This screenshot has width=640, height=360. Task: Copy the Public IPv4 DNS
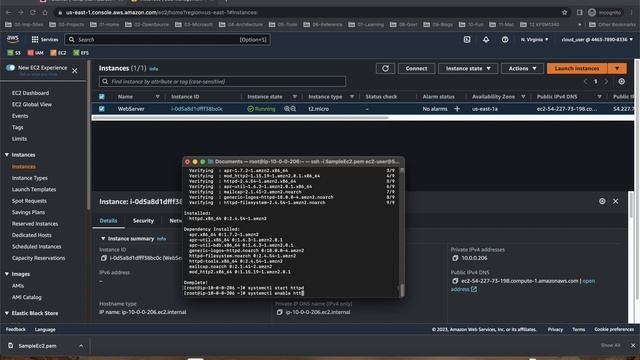[x=455, y=281]
